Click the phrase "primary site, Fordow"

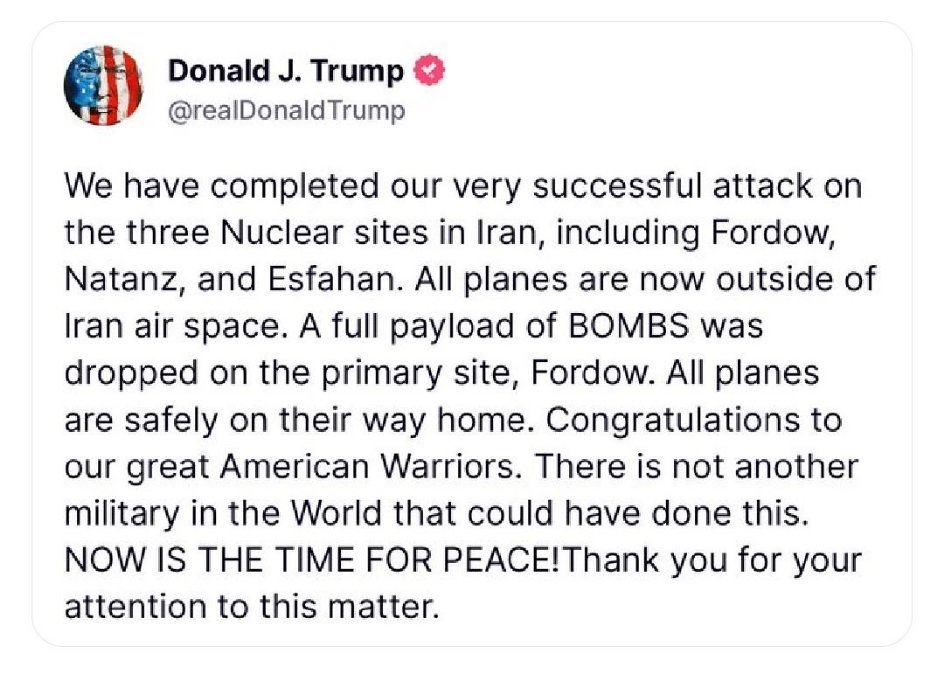pos(433,373)
